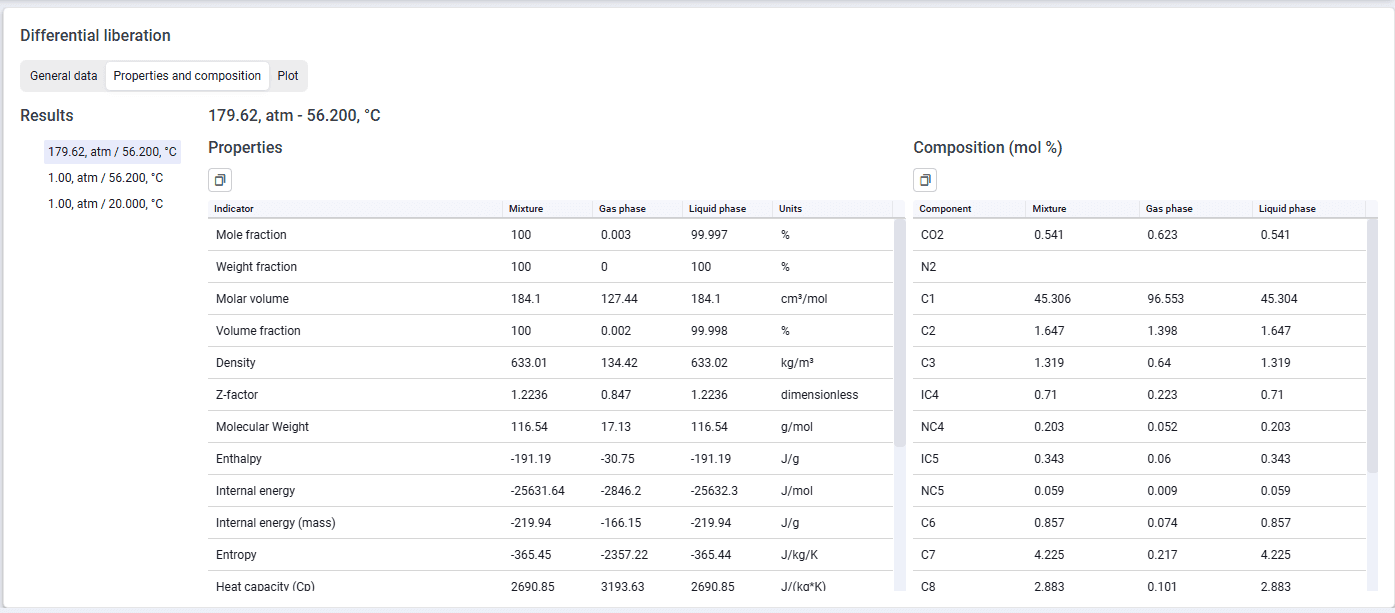
Task: Switch to the General data tab
Action: (64, 76)
